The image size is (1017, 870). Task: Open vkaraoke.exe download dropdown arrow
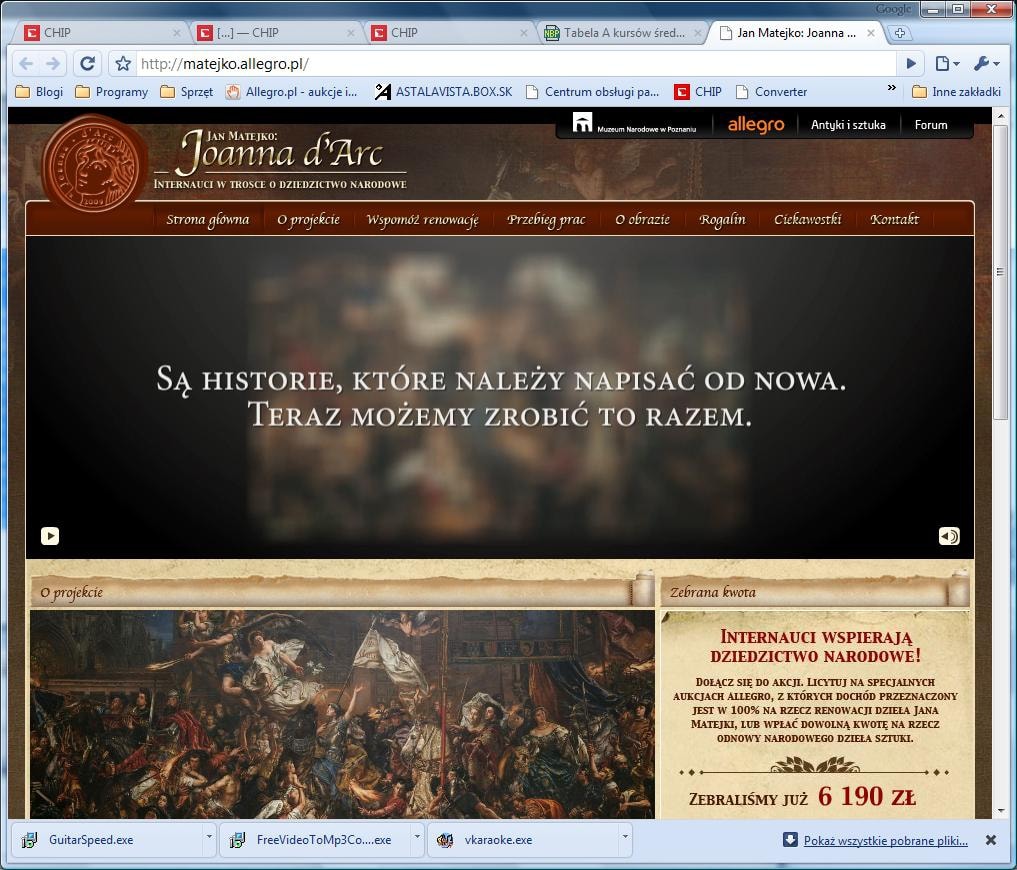point(625,836)
